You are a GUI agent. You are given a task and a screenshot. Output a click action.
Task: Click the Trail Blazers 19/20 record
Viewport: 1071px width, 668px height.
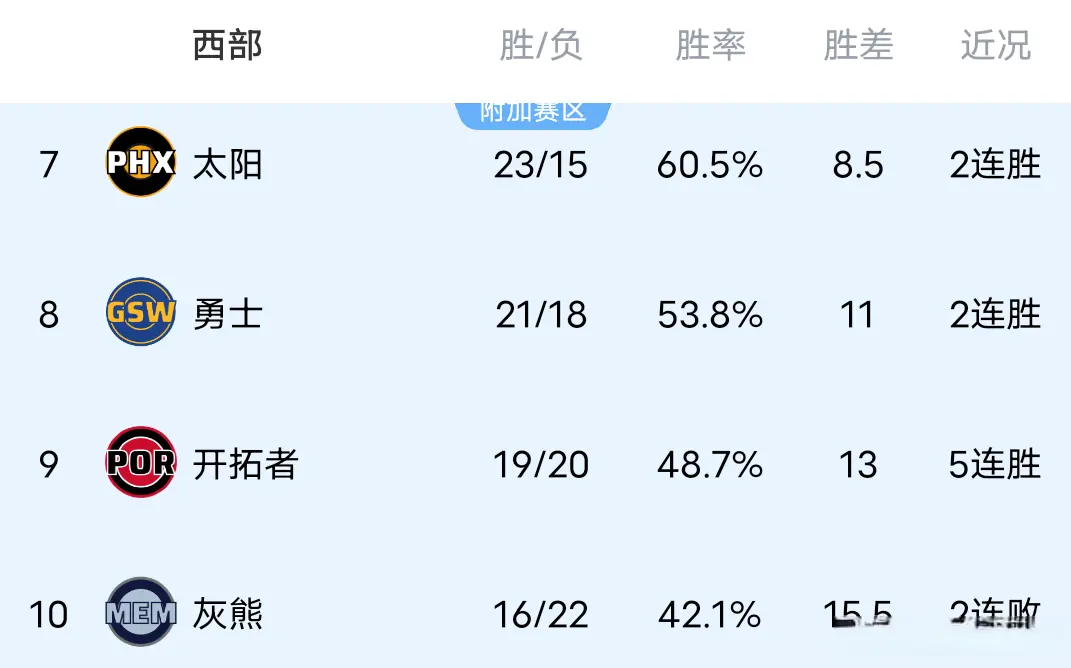[540, 465]
